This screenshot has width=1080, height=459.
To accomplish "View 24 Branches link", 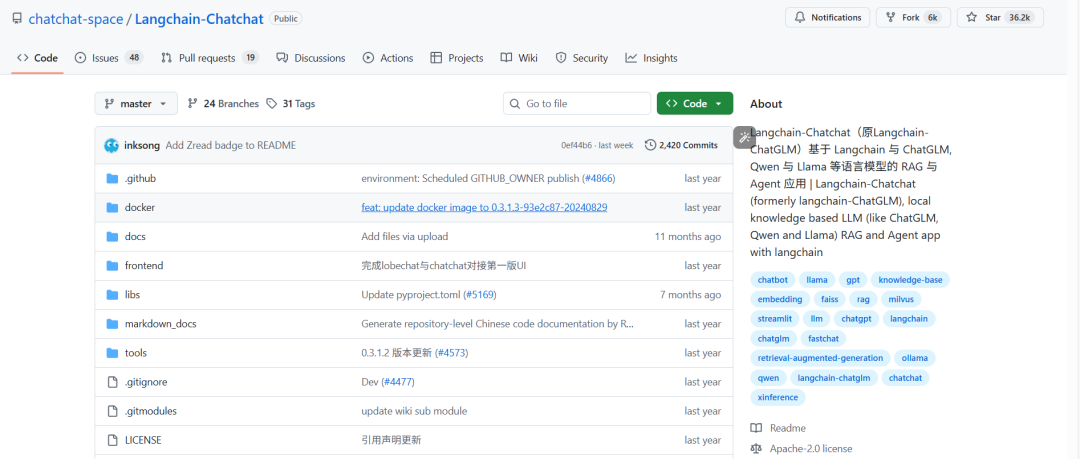I will point(223,103).
